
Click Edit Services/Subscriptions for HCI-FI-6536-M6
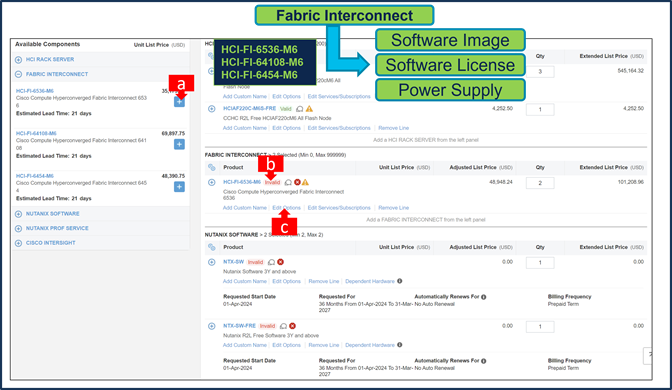click(x=339, y=208)
